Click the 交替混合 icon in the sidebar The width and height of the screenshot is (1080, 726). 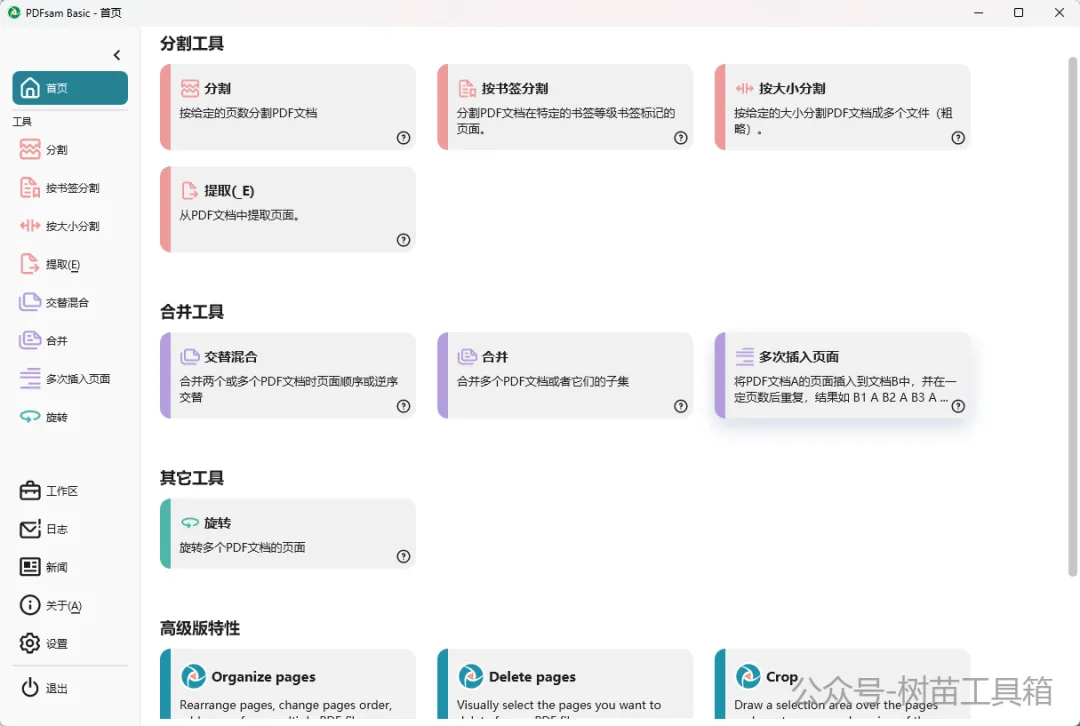click(x=30, y=302)
